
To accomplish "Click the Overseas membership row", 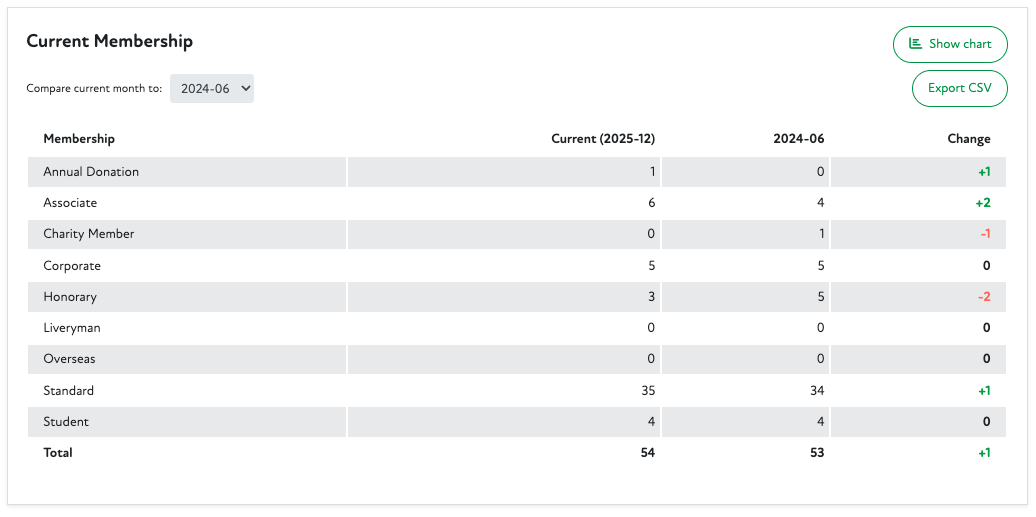I will (69, 359).
